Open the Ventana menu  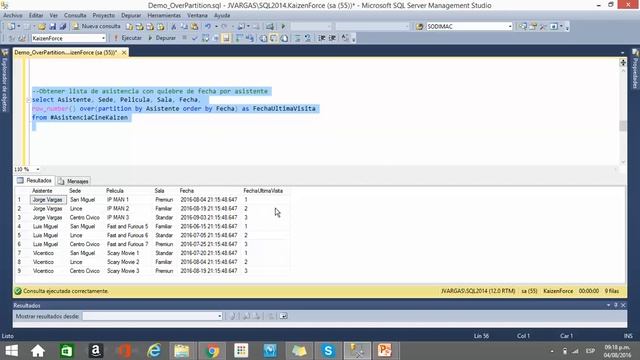click(x=198, y=15)
